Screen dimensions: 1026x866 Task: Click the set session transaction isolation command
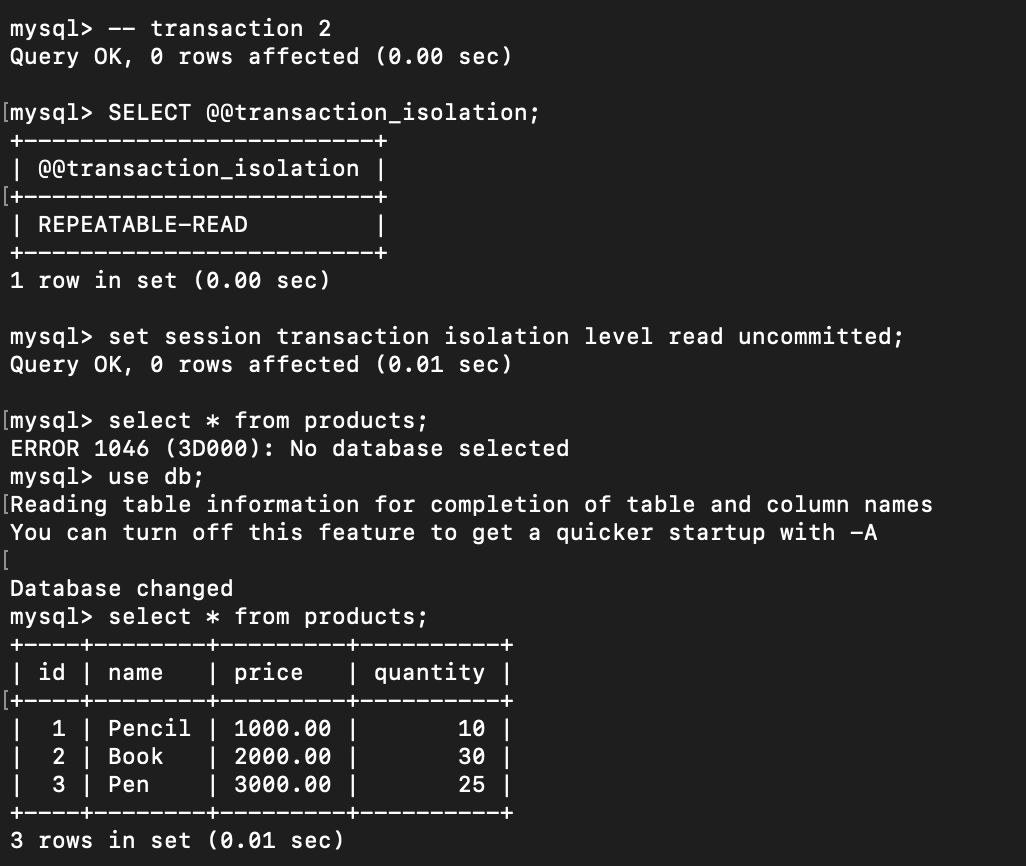[x=505, y=336]
